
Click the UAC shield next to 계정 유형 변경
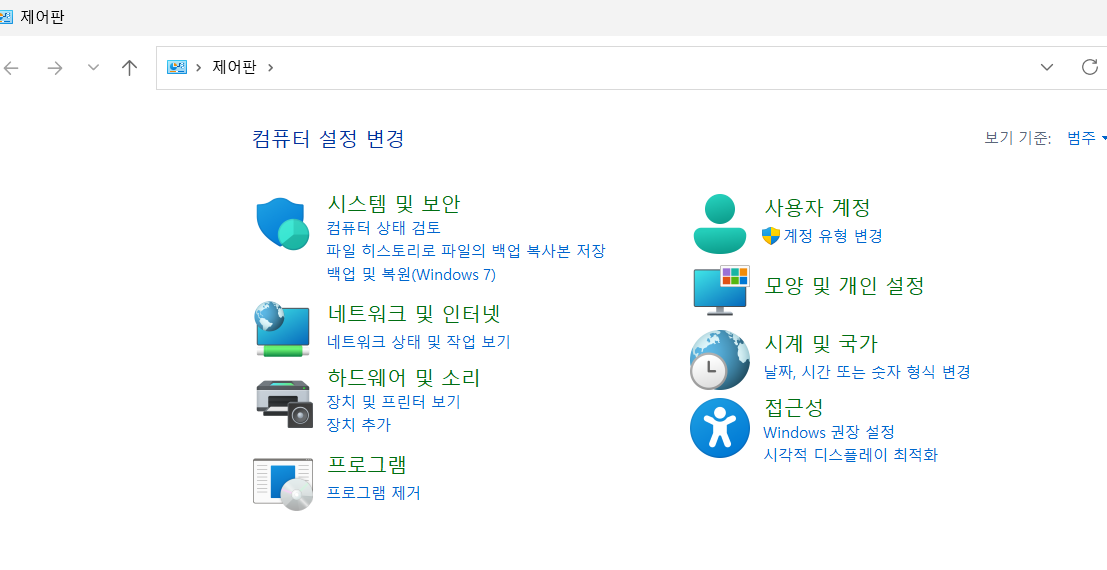pyautogui.click(x=771, y=236)
